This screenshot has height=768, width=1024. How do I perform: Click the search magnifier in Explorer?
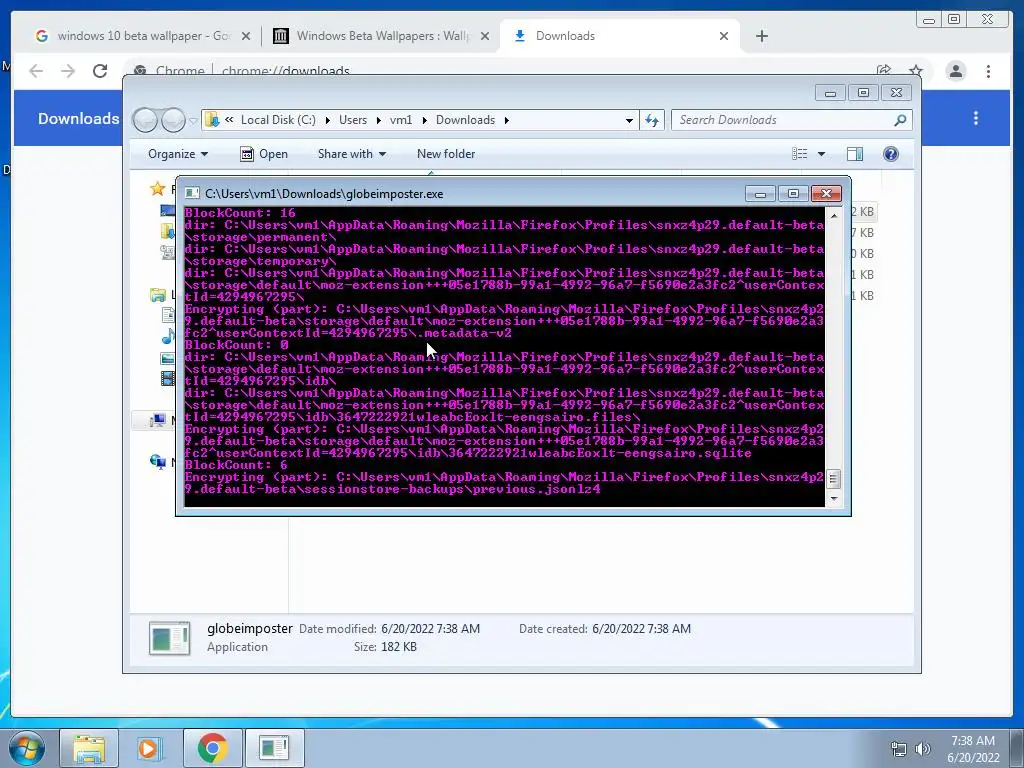coord(900,120)
